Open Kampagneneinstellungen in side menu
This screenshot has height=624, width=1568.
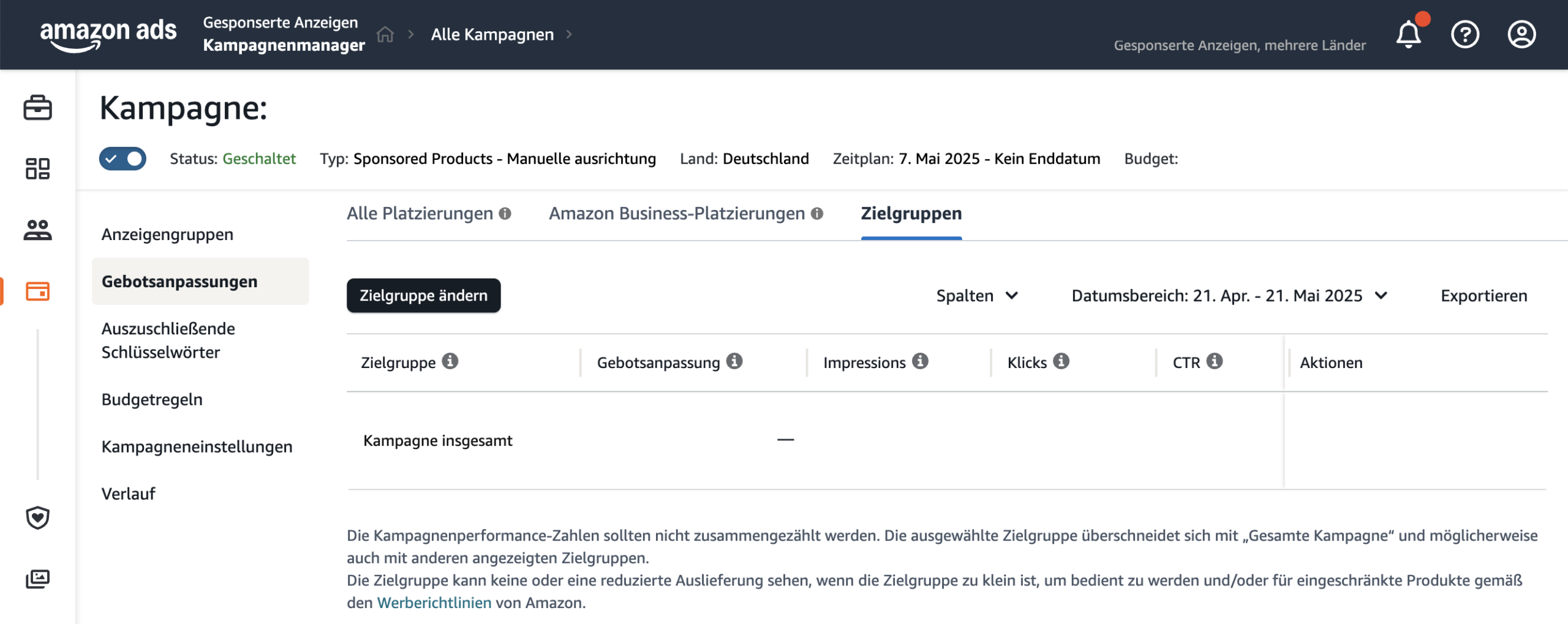[x=197, y=447]
